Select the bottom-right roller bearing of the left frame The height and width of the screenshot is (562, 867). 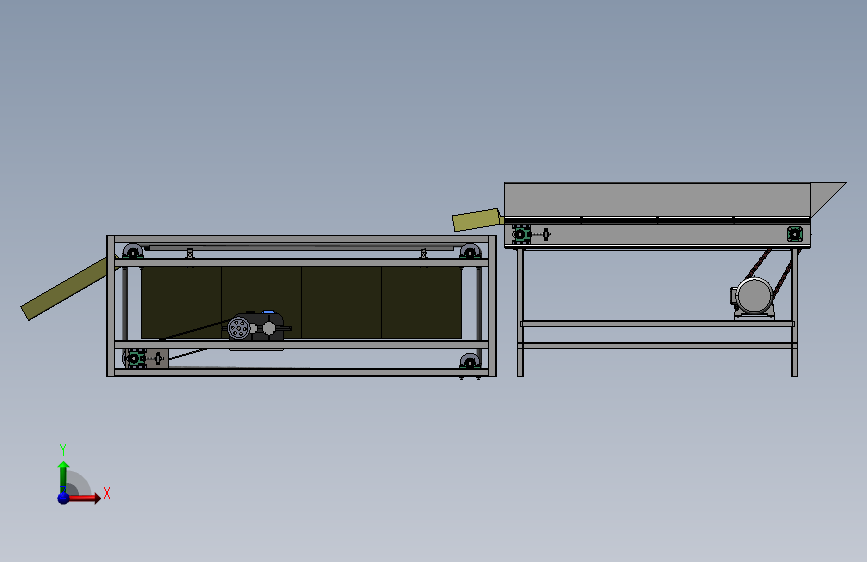point(470,361)
